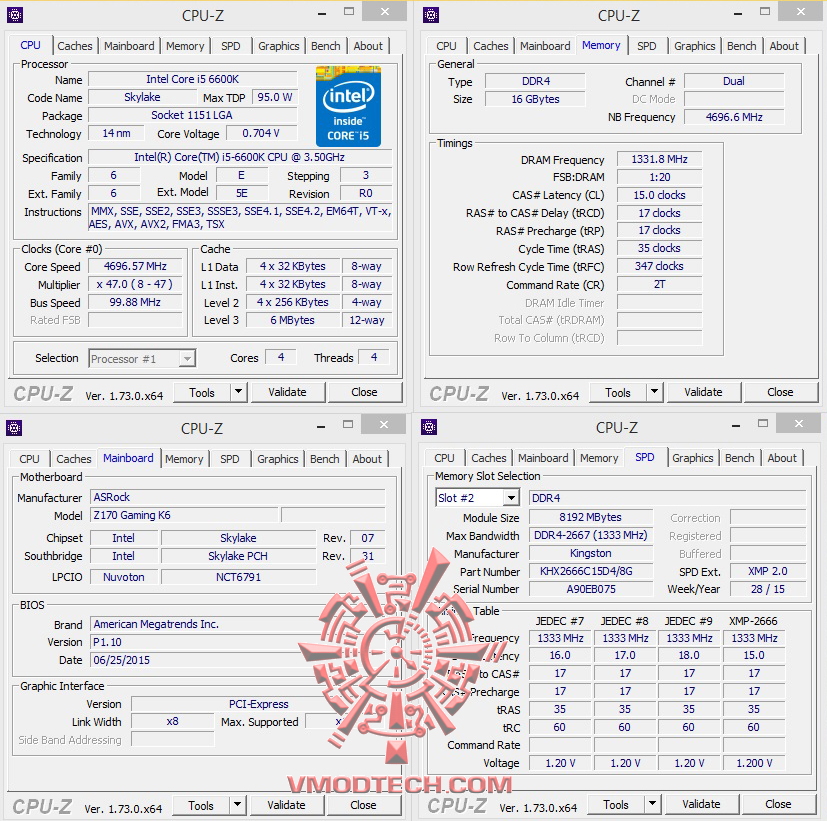Open Tools dropdown arrow in the Mainboard window
The height and width of the screenshot is (821, 827).
[237, 805]
